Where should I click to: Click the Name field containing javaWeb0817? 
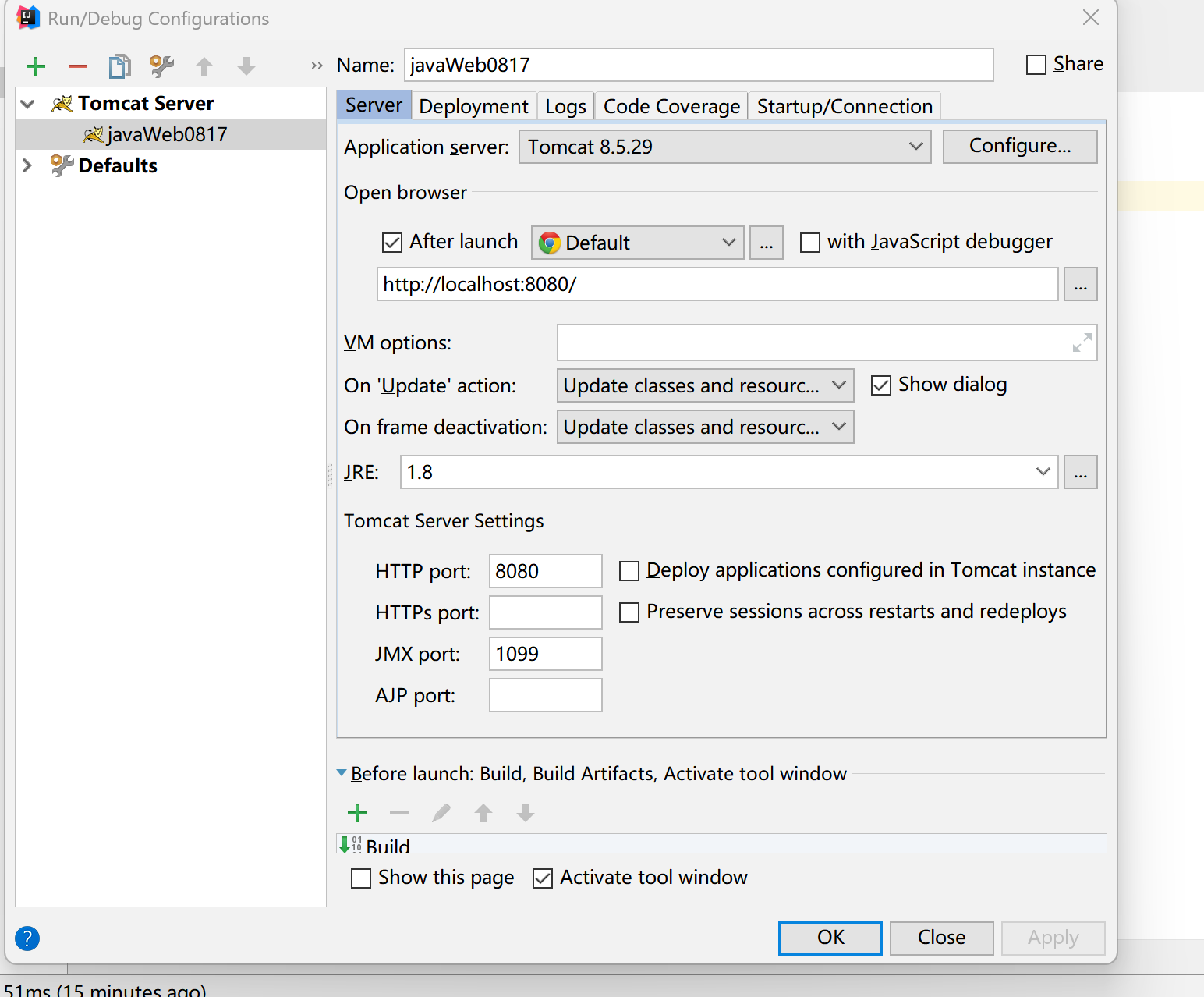[699, 65]
